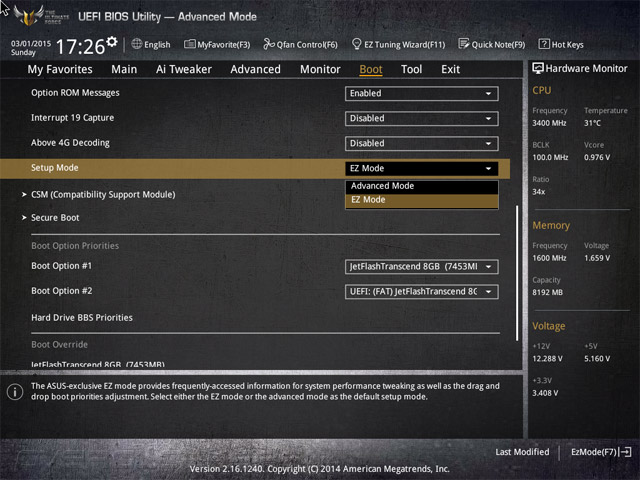Click CPU ratio value 34x
This screenshot has width=640, height=480.
tap(538, 191)
